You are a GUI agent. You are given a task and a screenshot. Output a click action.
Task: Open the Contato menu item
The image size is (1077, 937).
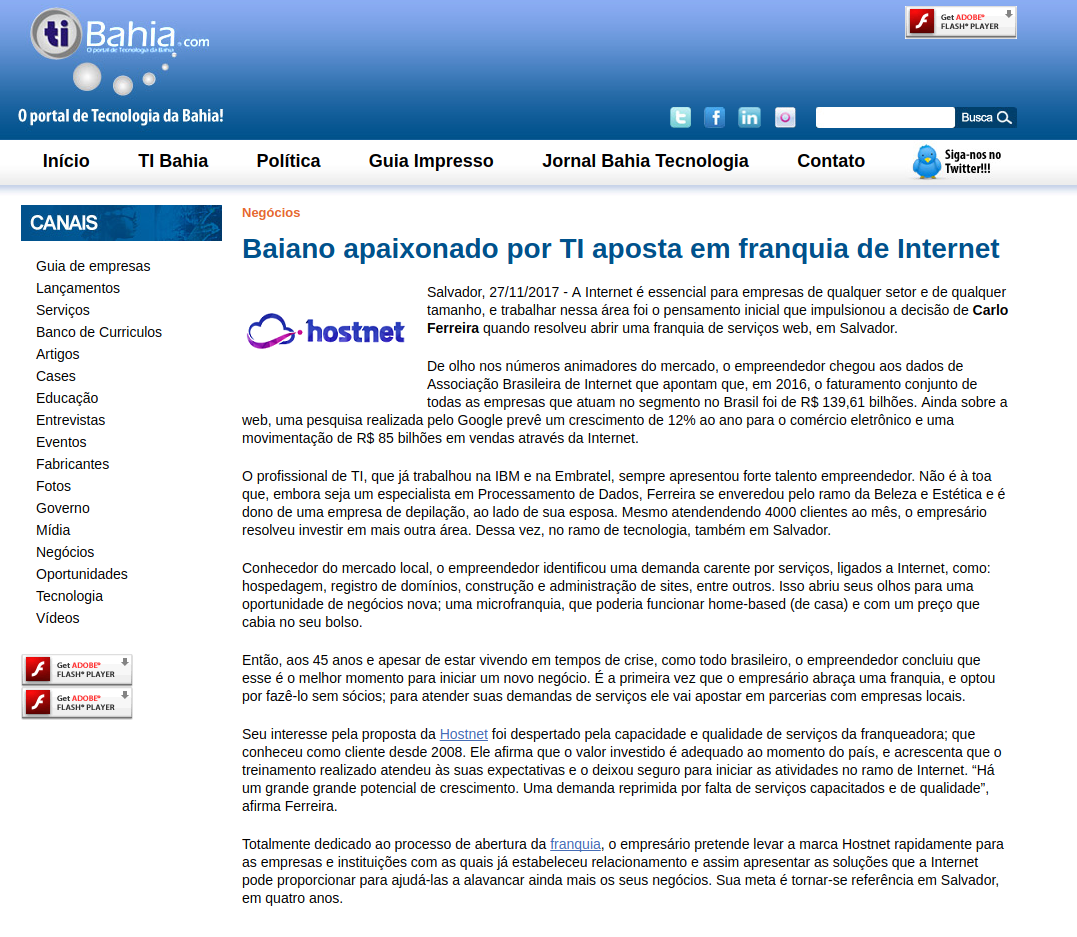(831, 161)
